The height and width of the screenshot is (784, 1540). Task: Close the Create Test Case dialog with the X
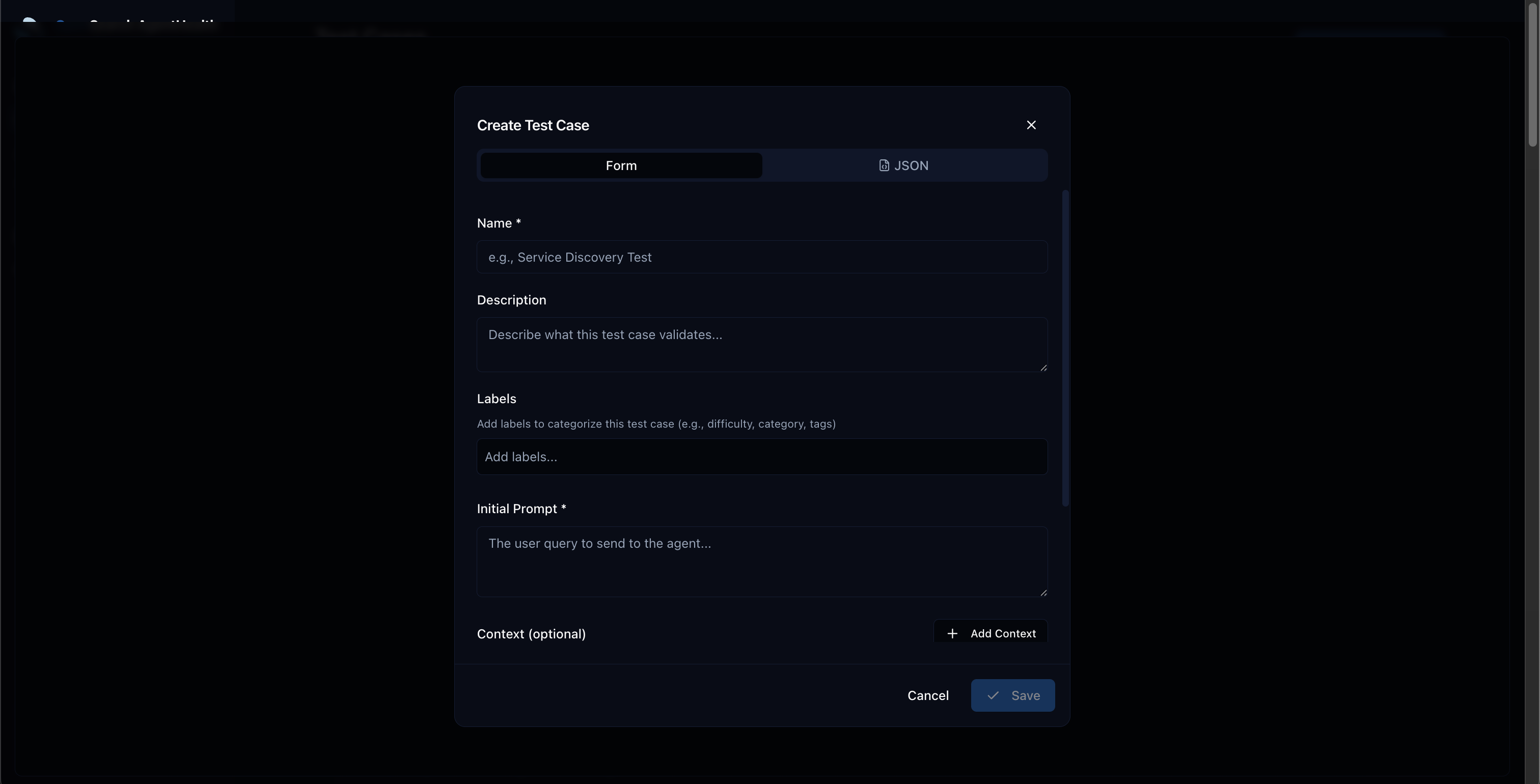[1031, 125]
